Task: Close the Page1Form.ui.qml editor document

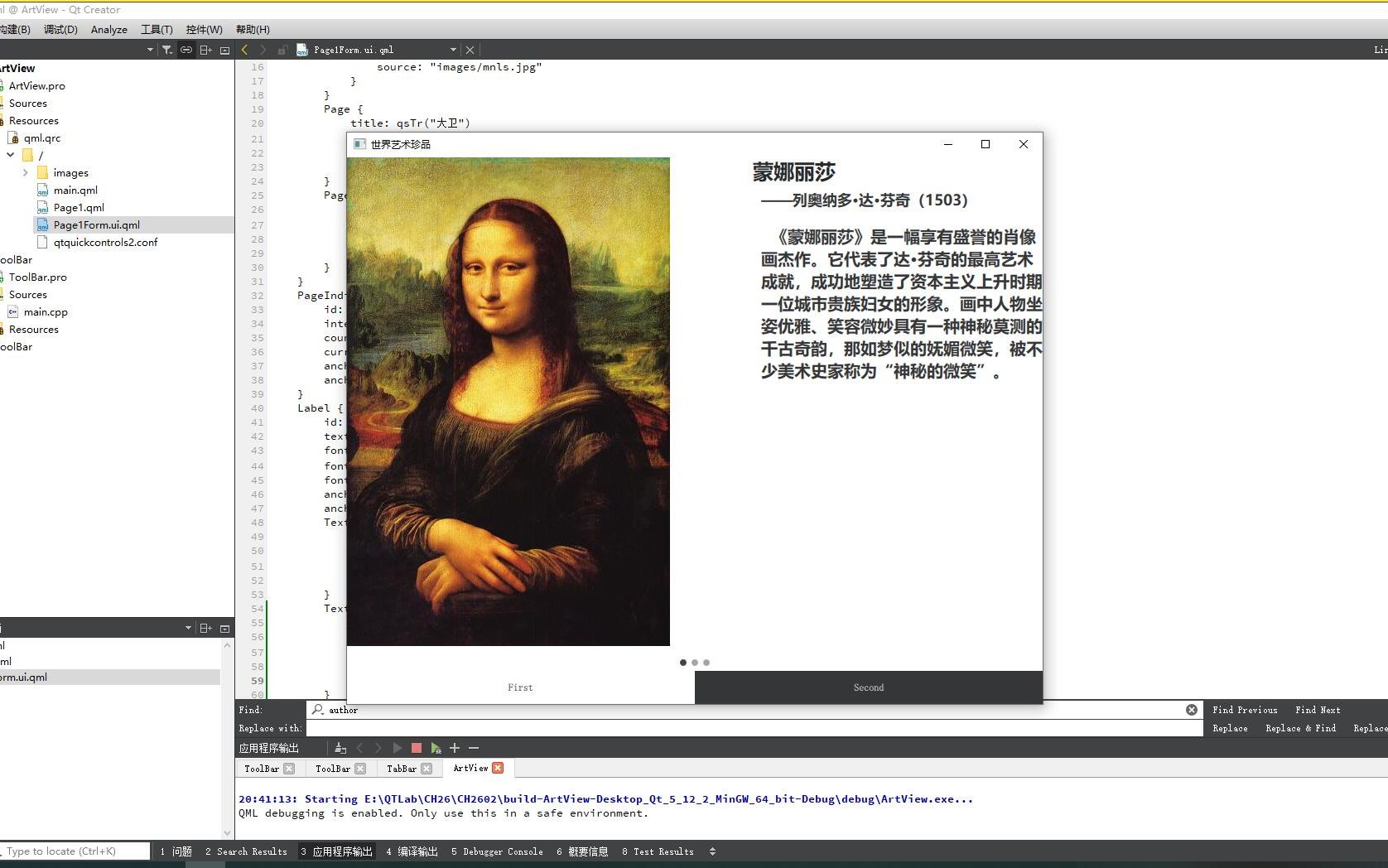Action: 470,50
